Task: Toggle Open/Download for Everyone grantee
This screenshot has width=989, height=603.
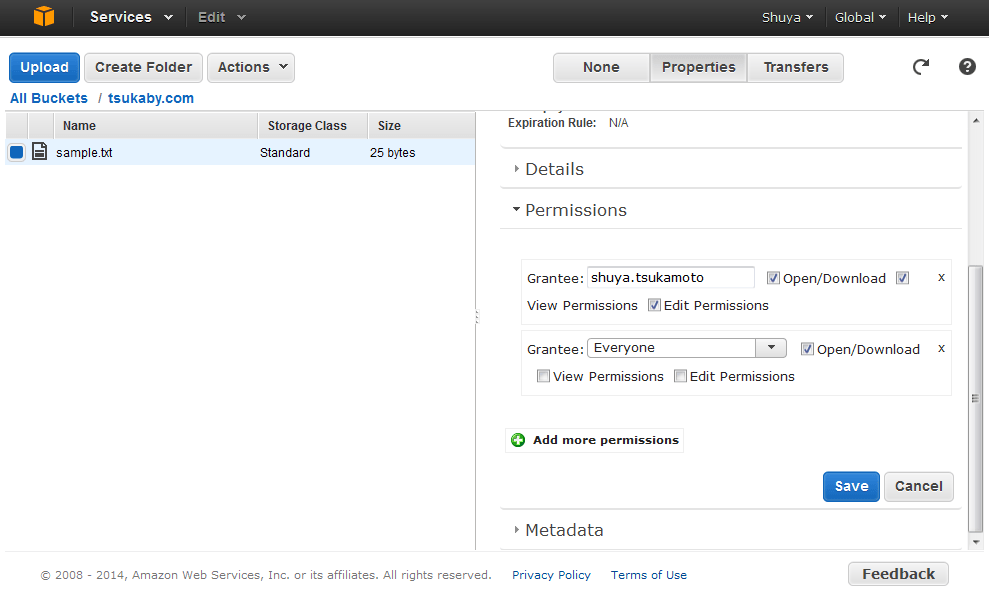Action: tap(807, 349)
